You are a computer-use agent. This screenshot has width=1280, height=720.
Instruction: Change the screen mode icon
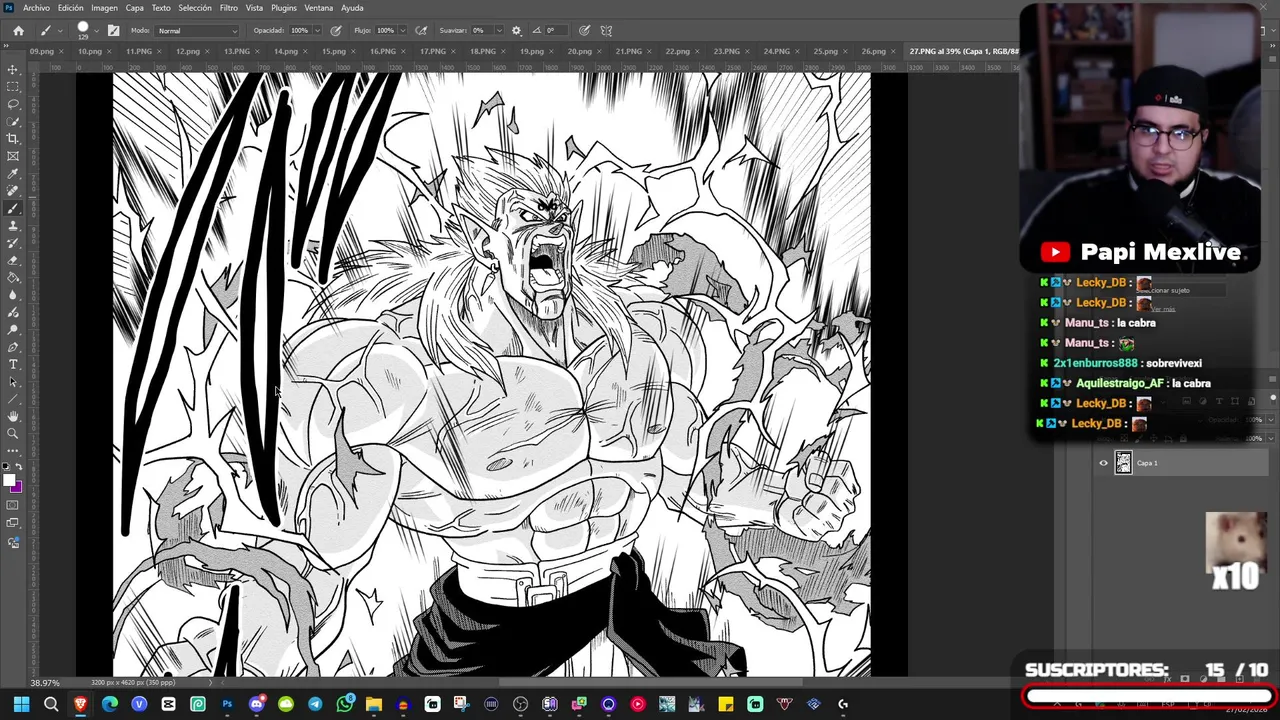coord(13,523)
